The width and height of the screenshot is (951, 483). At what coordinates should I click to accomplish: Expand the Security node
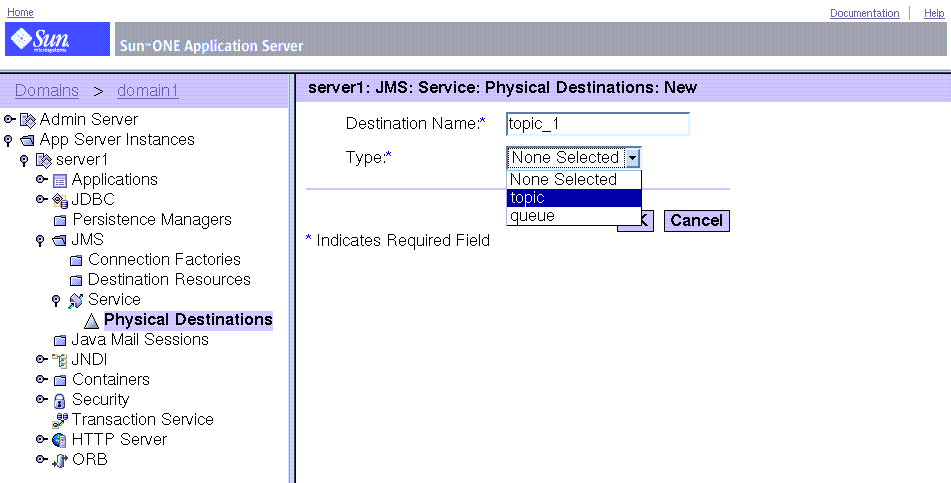[41, 399]
